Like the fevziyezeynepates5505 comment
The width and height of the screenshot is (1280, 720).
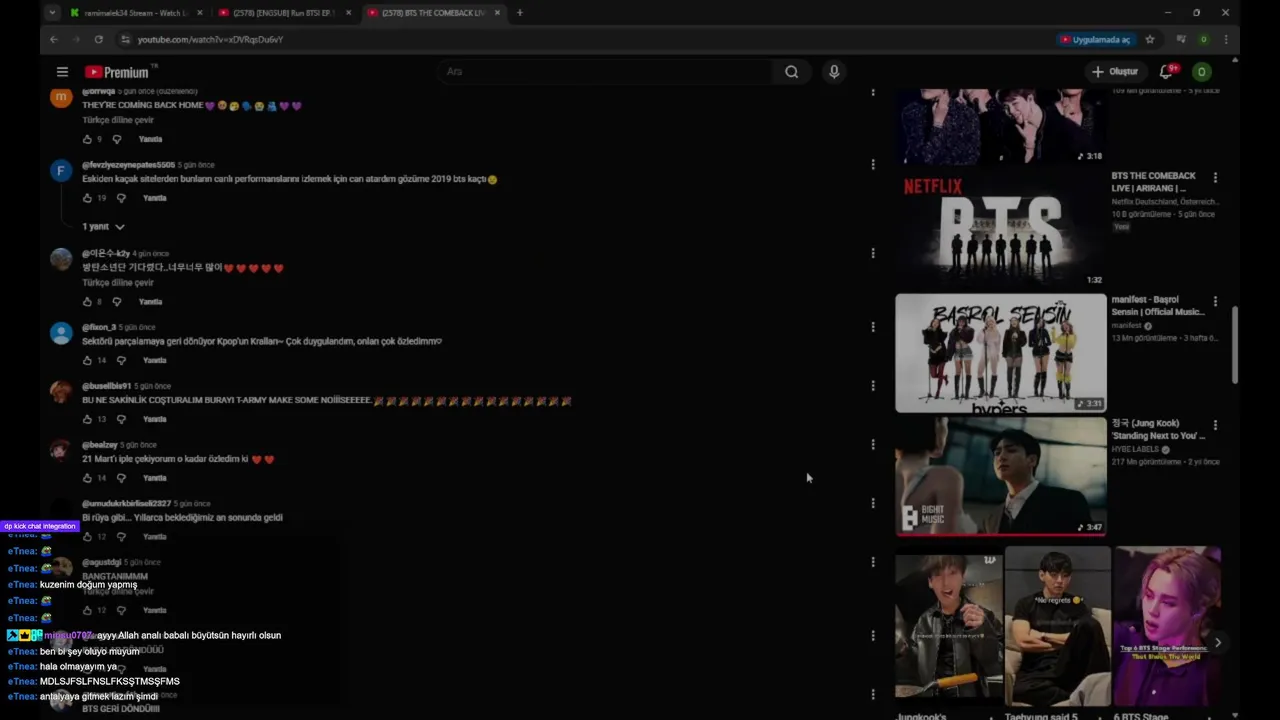tap(87, 198)
